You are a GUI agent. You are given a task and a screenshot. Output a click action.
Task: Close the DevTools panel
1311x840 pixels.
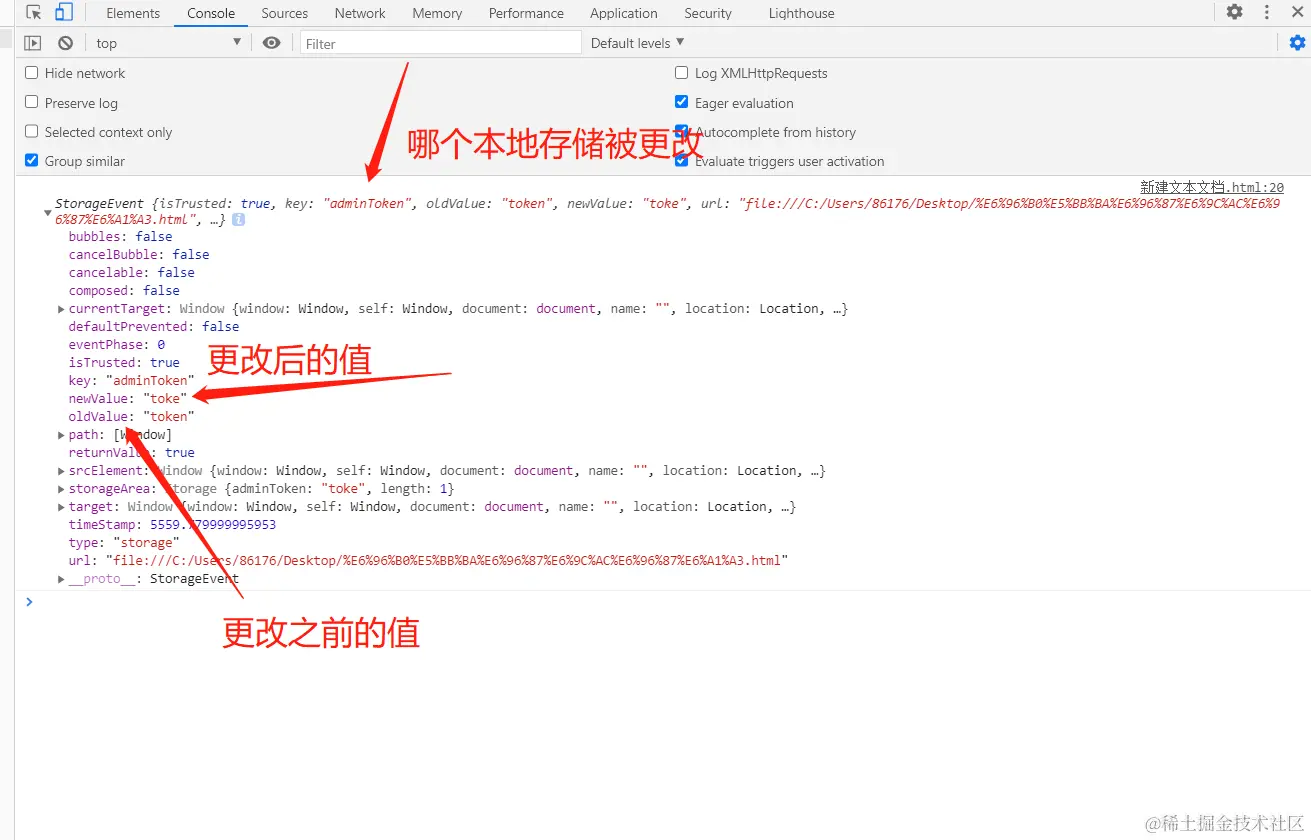[1297, 13]
